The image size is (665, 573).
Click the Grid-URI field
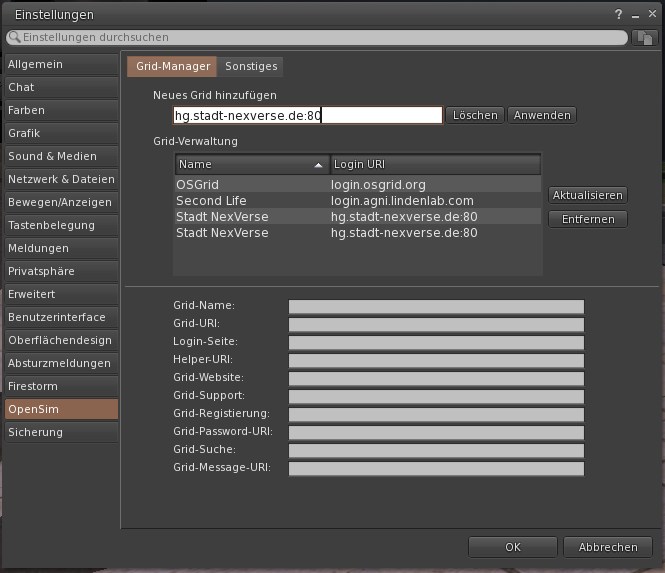pyautogui.click(x=436, y=324)
